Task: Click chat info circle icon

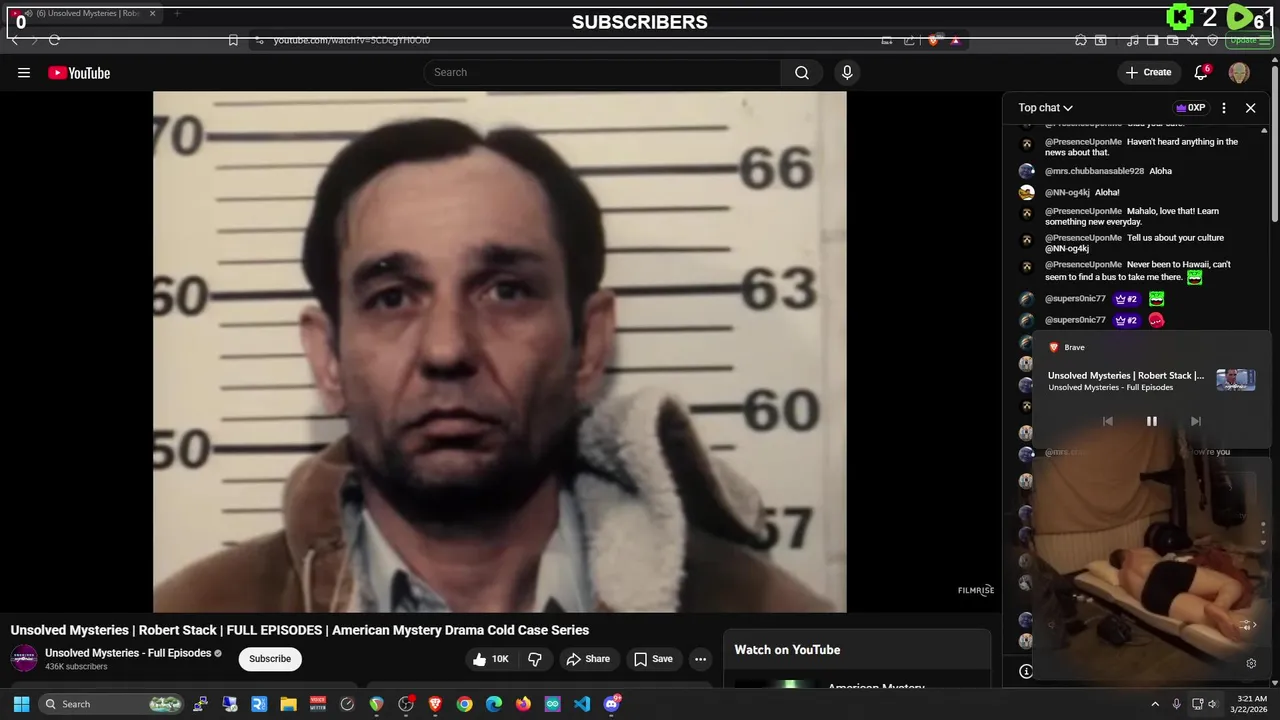Action: (1025, 671)
